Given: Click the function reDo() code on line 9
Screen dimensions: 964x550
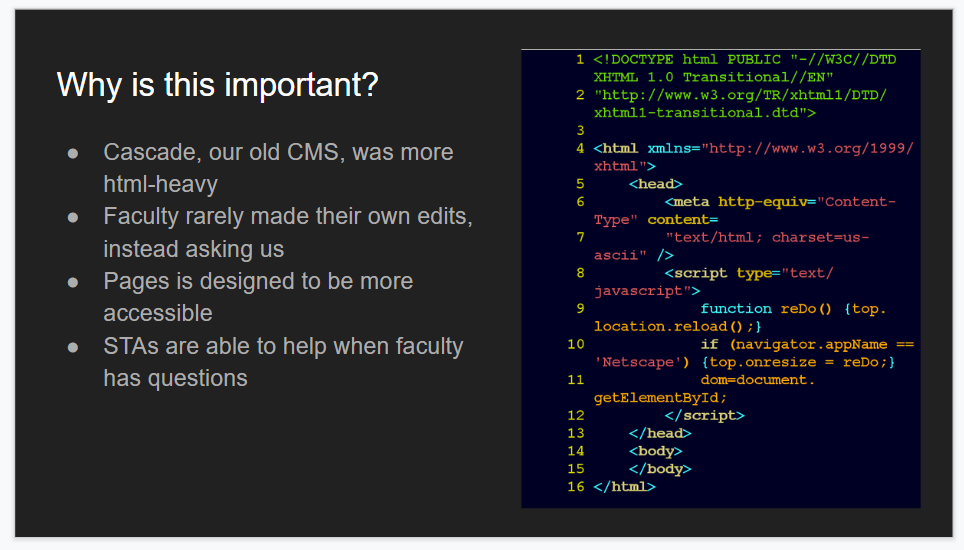Looking at the screenshot, I should click(x=766, y=308).
